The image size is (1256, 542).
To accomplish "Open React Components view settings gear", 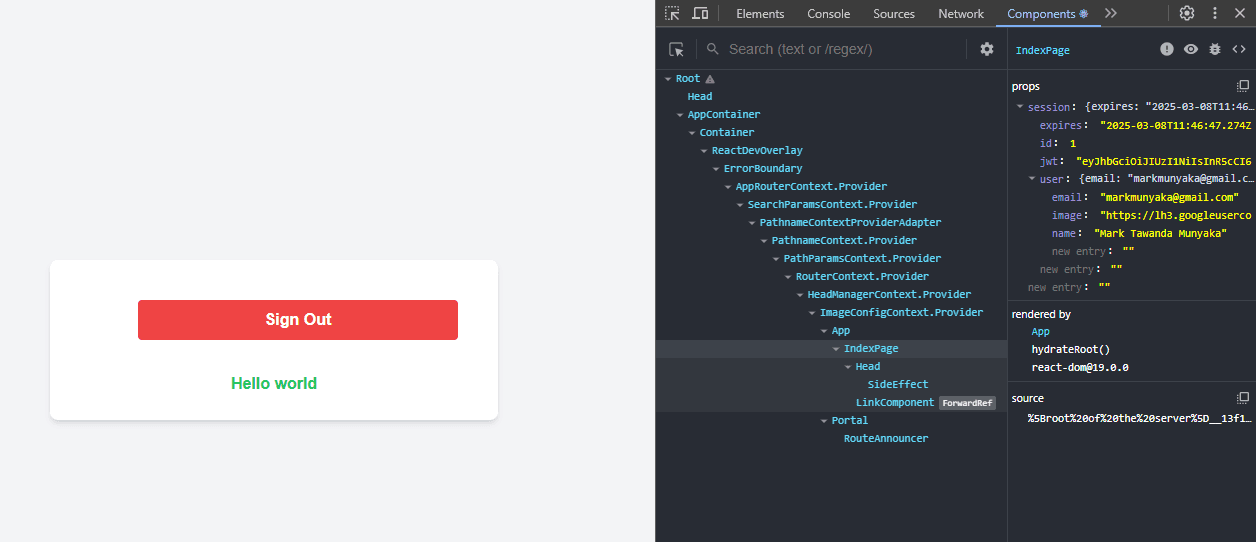I will tap(987, 49).
